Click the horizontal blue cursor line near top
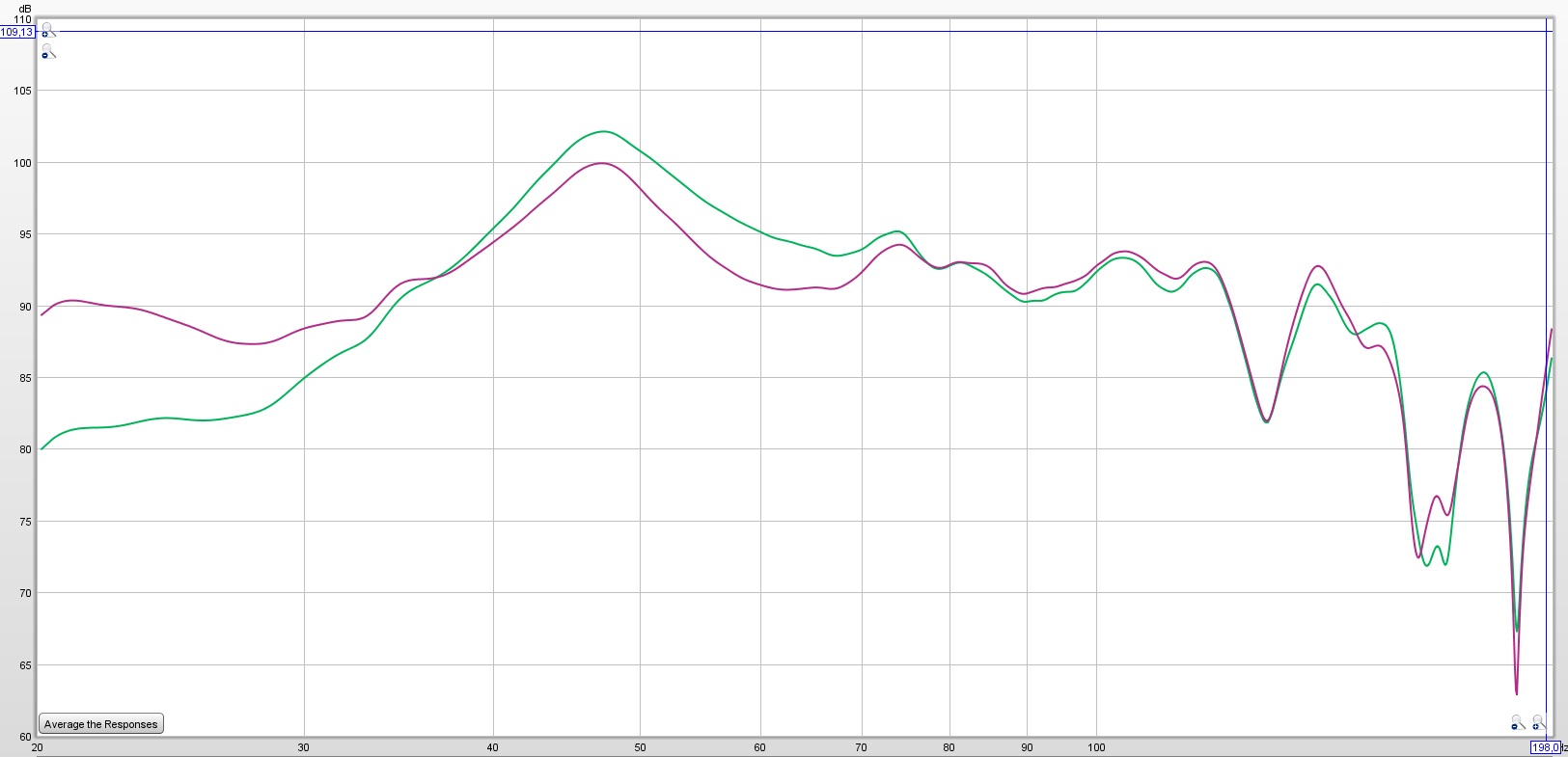1568x757 pixels. 772,31
